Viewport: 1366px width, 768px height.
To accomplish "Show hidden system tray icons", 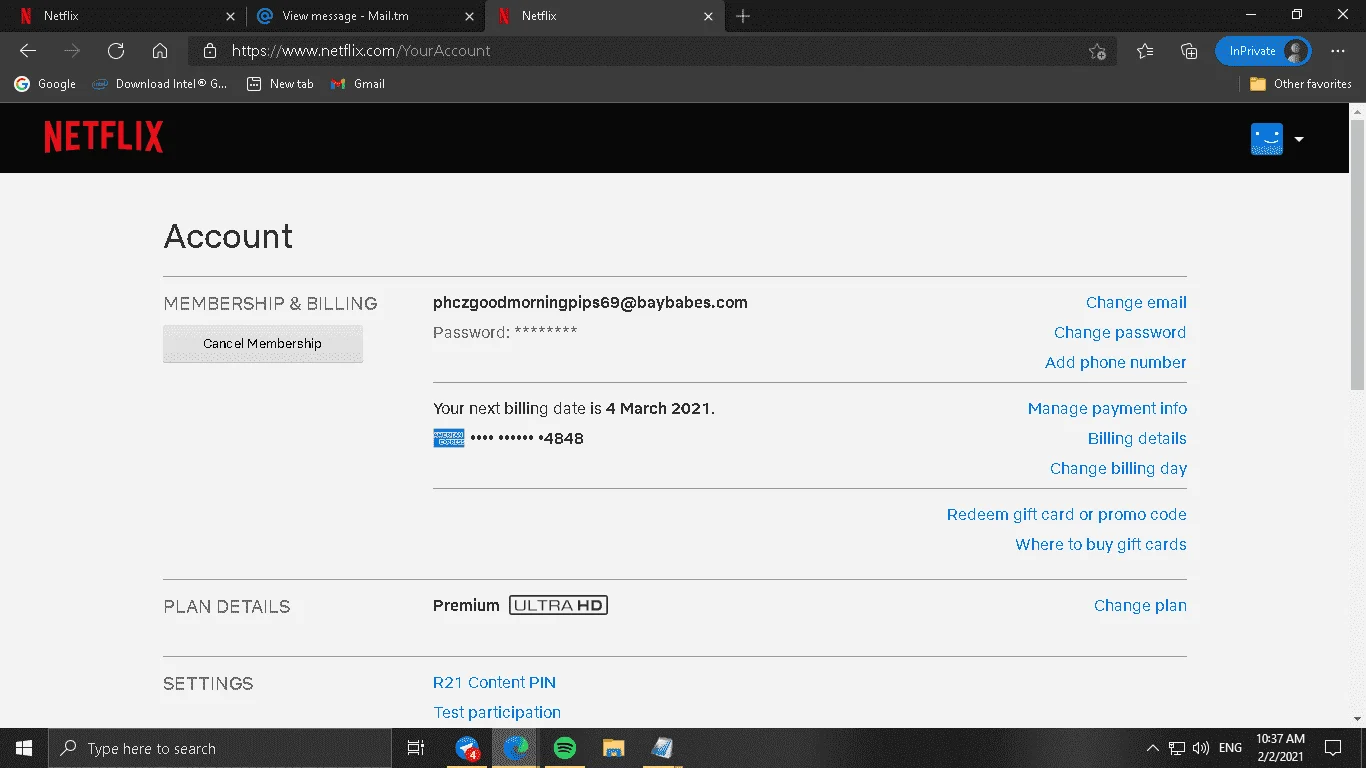I will (x=1153, y=748).
